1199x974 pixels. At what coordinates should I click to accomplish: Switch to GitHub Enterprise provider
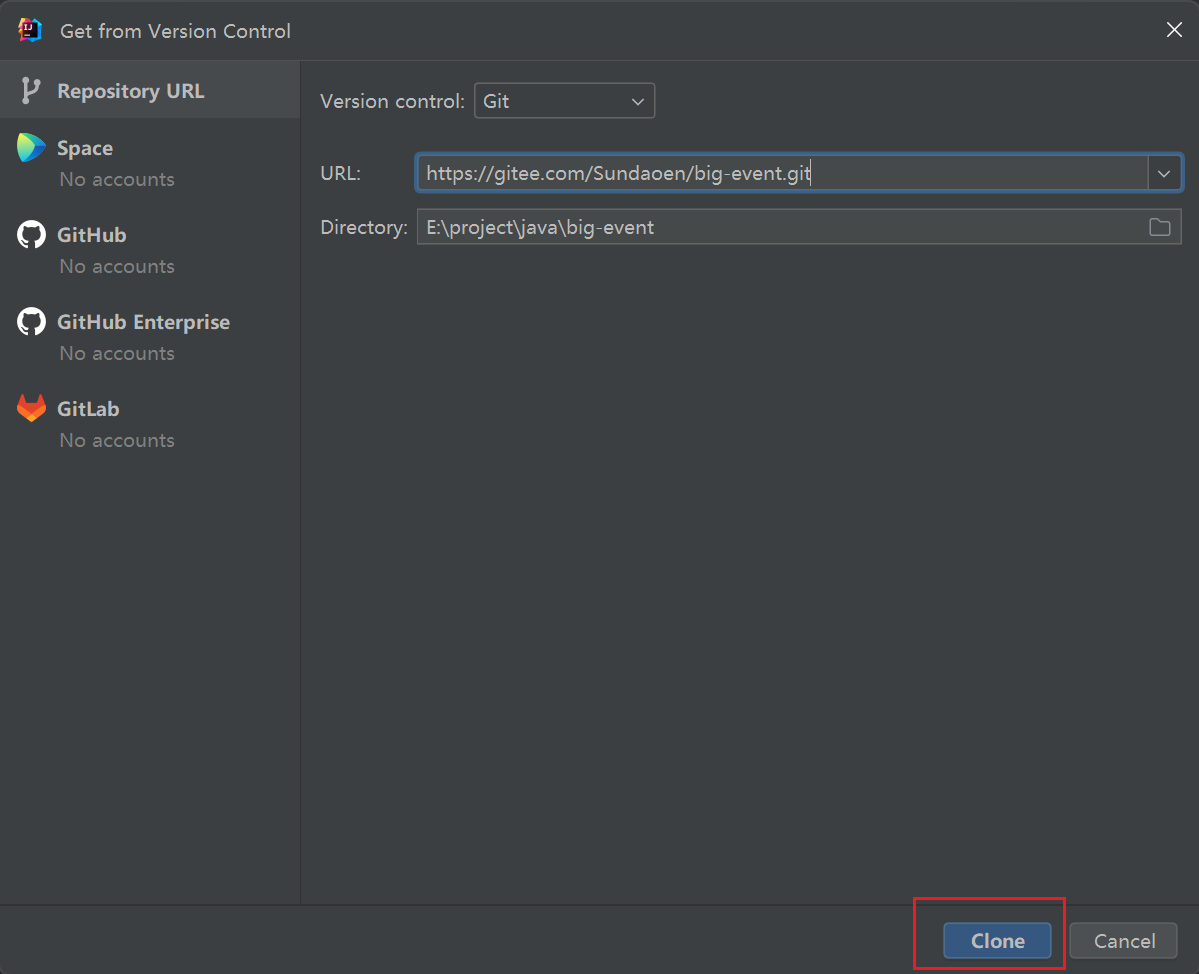(150, 337)
